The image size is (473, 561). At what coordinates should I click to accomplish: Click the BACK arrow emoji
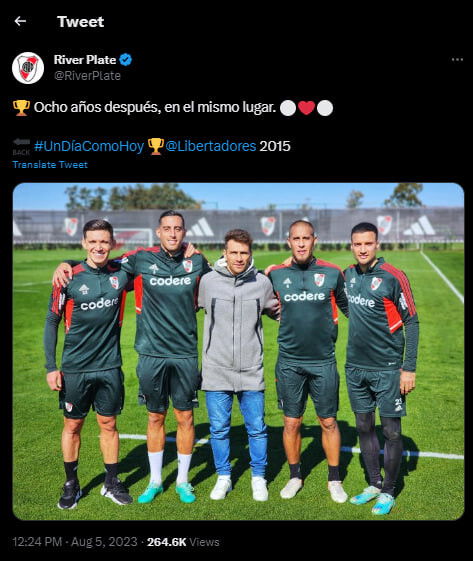click(x=21, y=146)
